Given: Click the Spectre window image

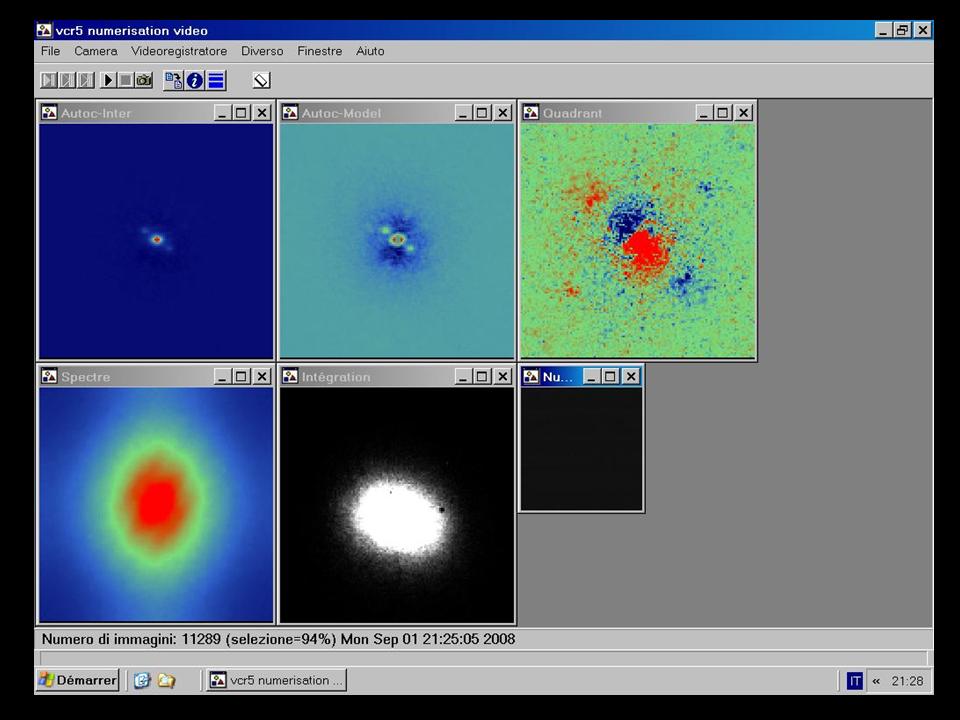Looking at the screenshot, I should [156, 505].
